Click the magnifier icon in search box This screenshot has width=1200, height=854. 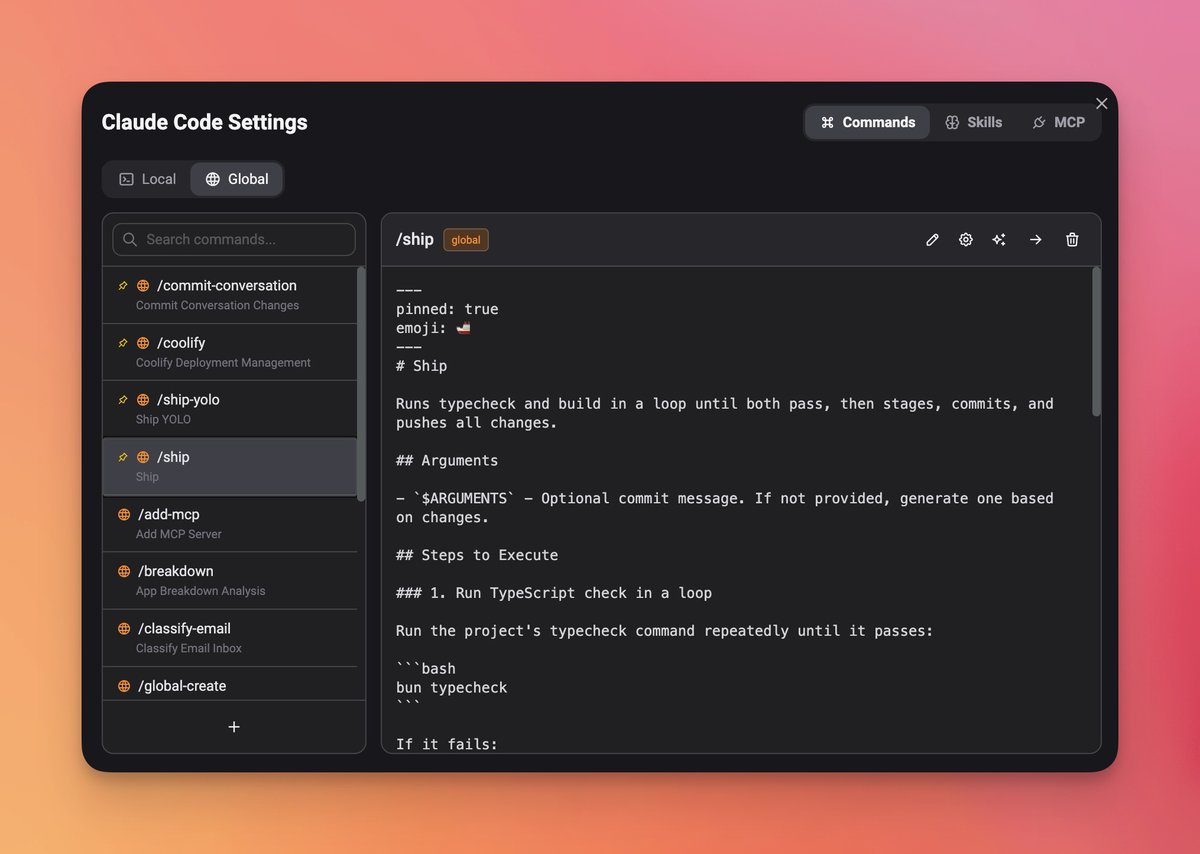click(130, 239)
